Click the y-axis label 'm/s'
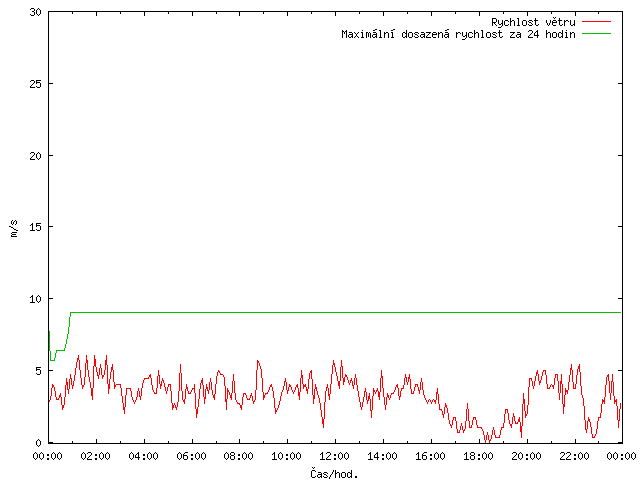 (14, 228)
